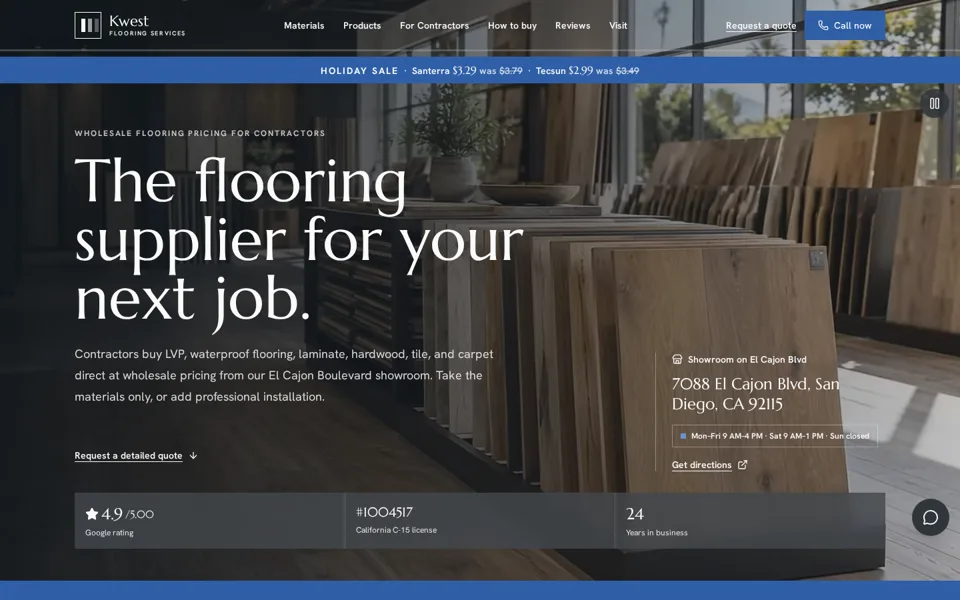Click the Wholesale flooring pricing for contractors tagline
Viewport: 960px width, 600px height.
[x=200, y=133]
